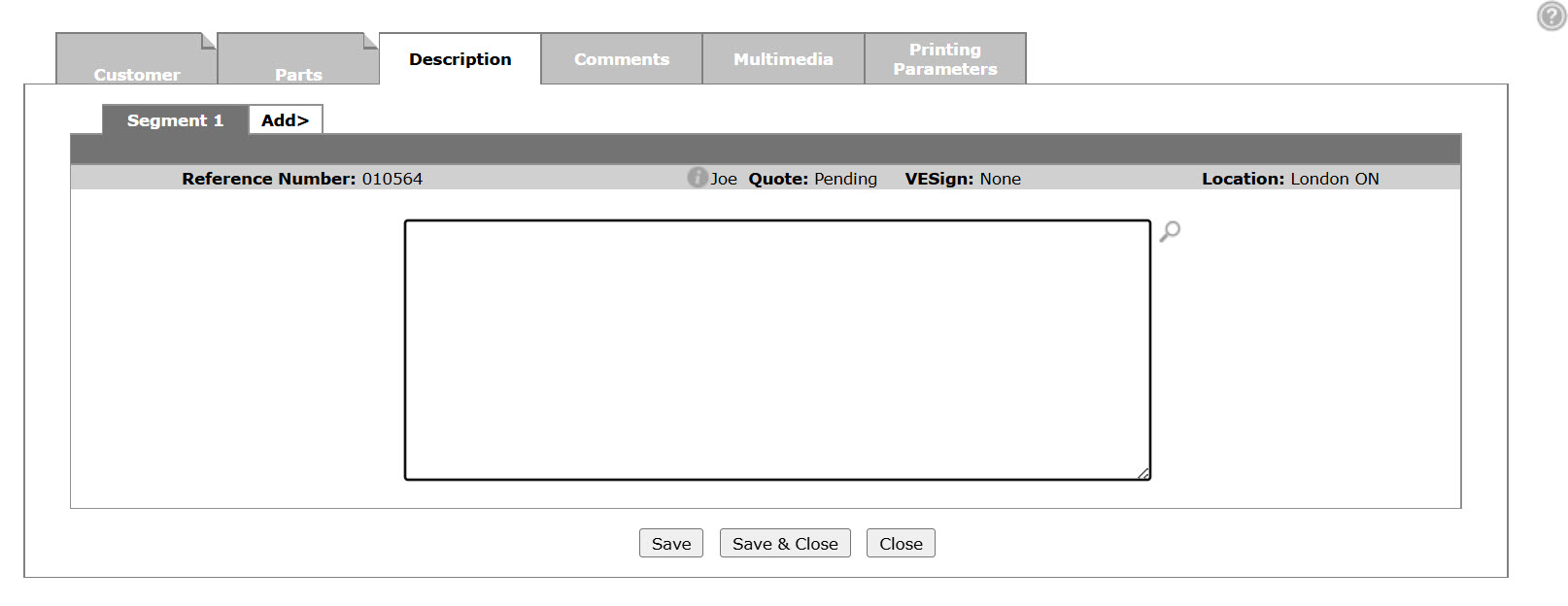Click the name Joe
Image resolution: width=1568 pixels, height=606 pixels.
724,179
